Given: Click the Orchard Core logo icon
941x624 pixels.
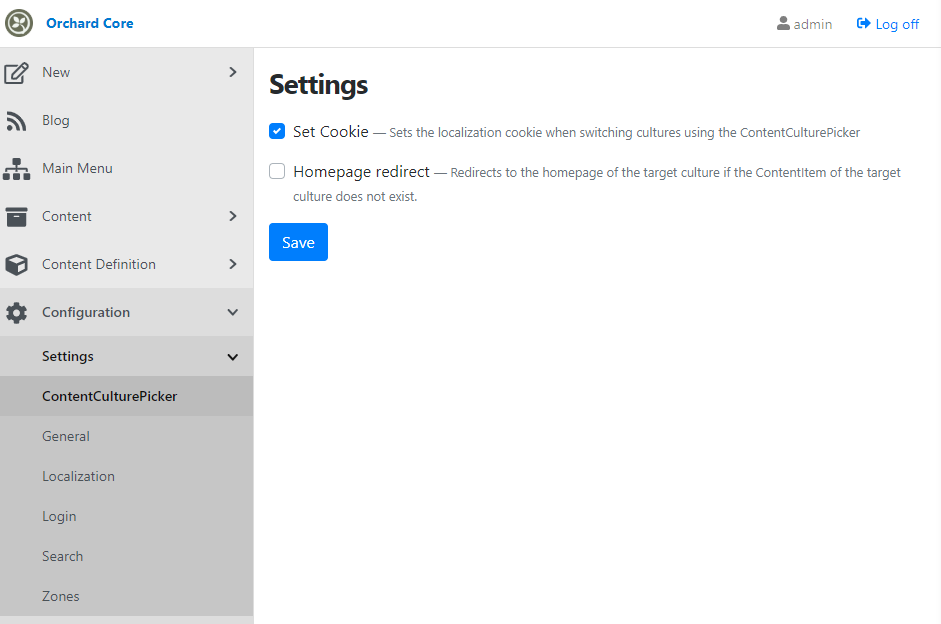Looking at the screenshot, I should (x=19, y=23).
